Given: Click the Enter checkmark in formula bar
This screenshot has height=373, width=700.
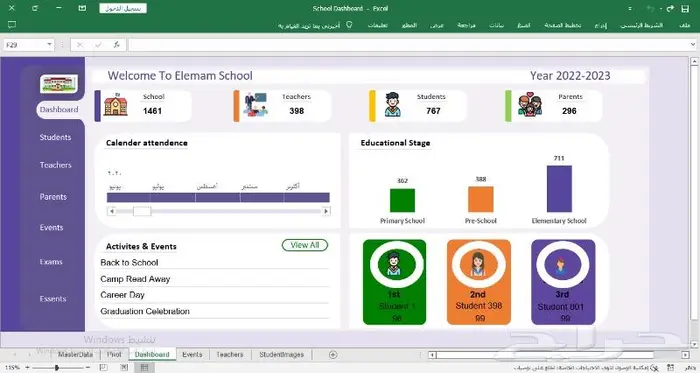Looking at the screenshot, I should click(98, 45).
